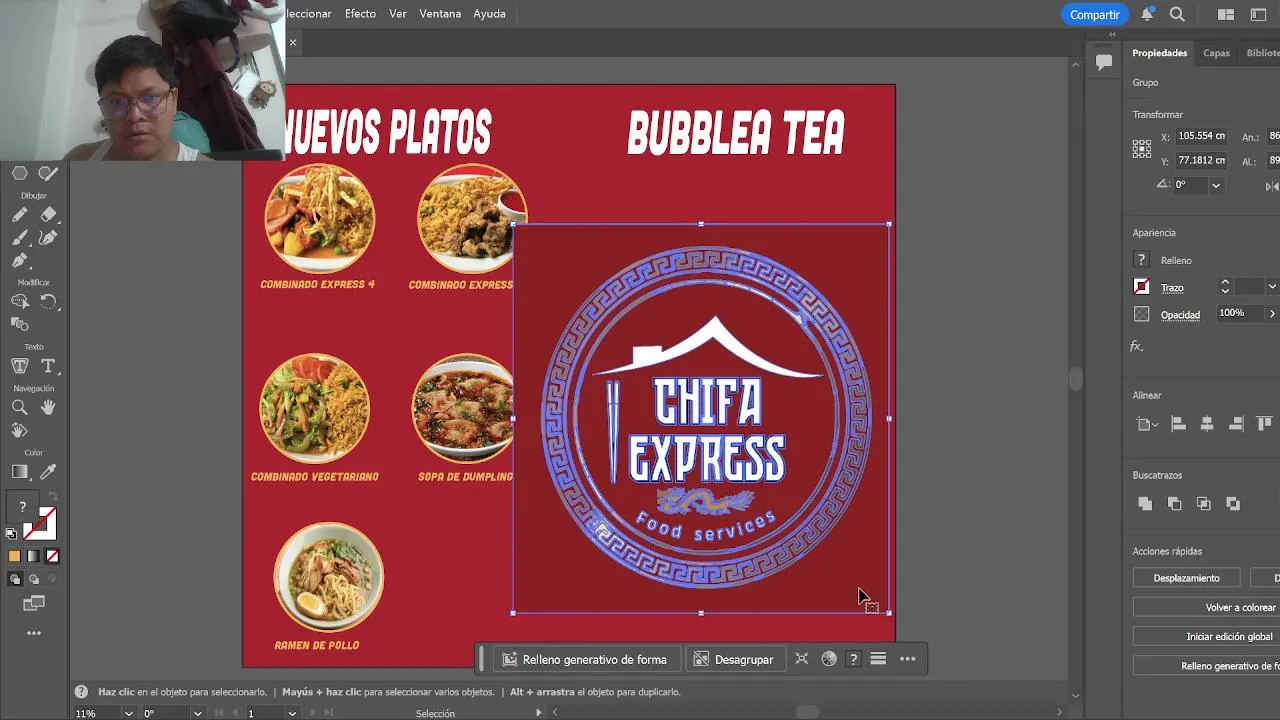The width and height of the screenshot is (1280, 720).
Task: Click the fx effects icon
Action: (1136, 346)
